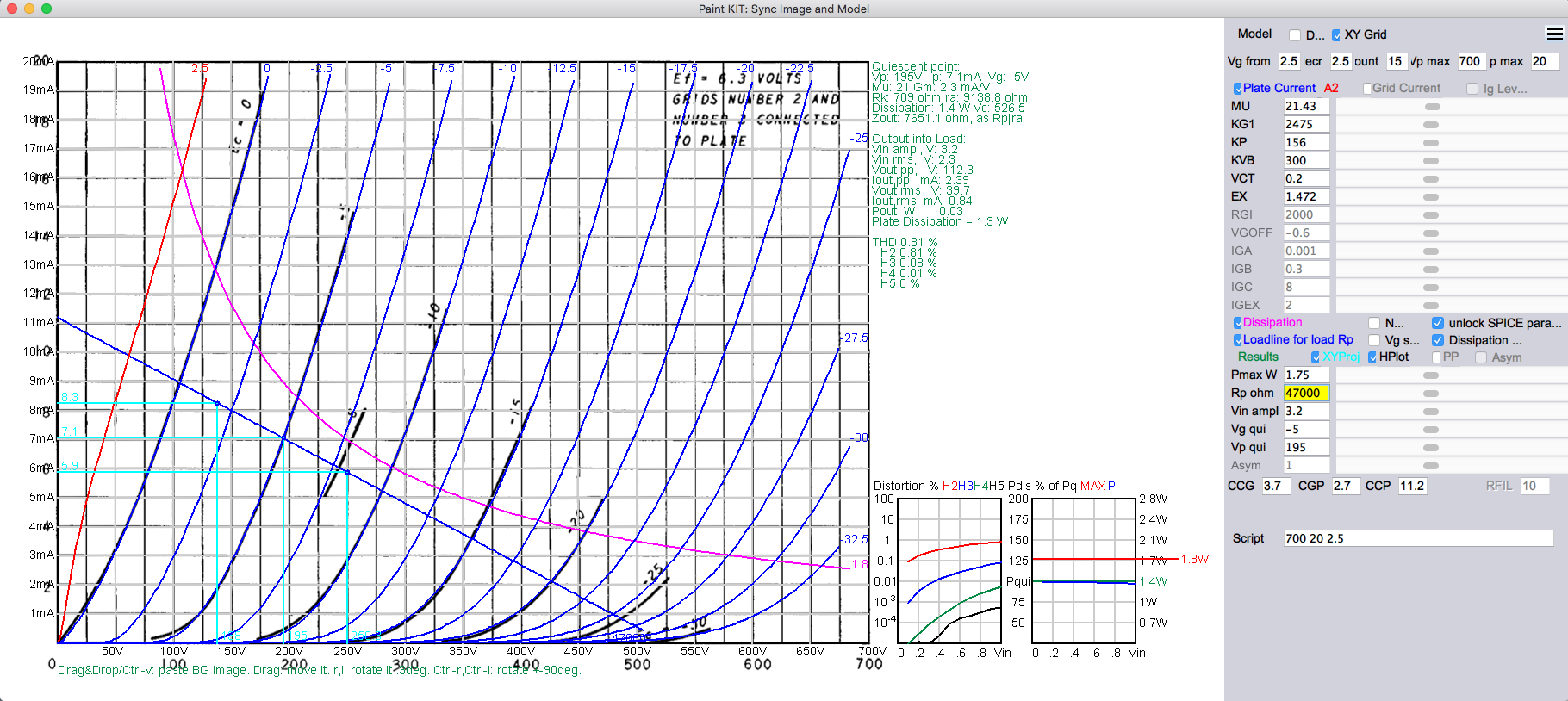Enable the Grid Current checkbox
The width and height of the screenshot is (1568, 701).
tap(1367, 89)
